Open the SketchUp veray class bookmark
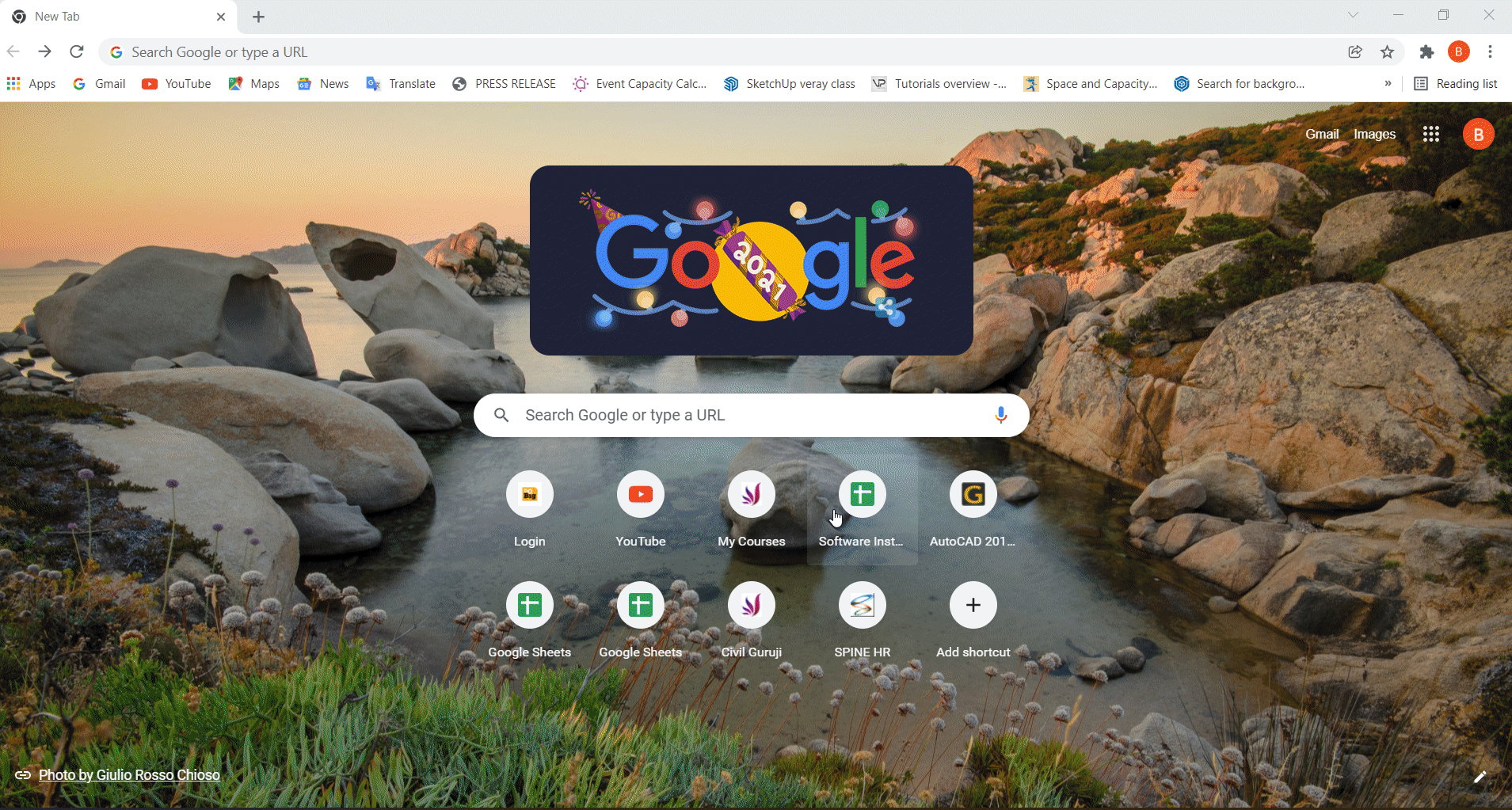 (790, 83)
